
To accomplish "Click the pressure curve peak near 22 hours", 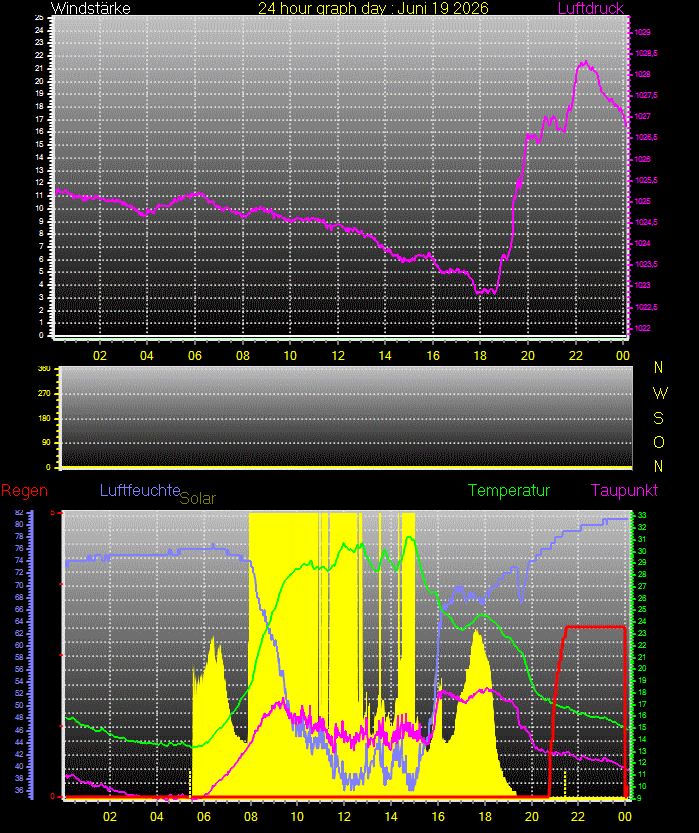I will (x=585, y=63).
